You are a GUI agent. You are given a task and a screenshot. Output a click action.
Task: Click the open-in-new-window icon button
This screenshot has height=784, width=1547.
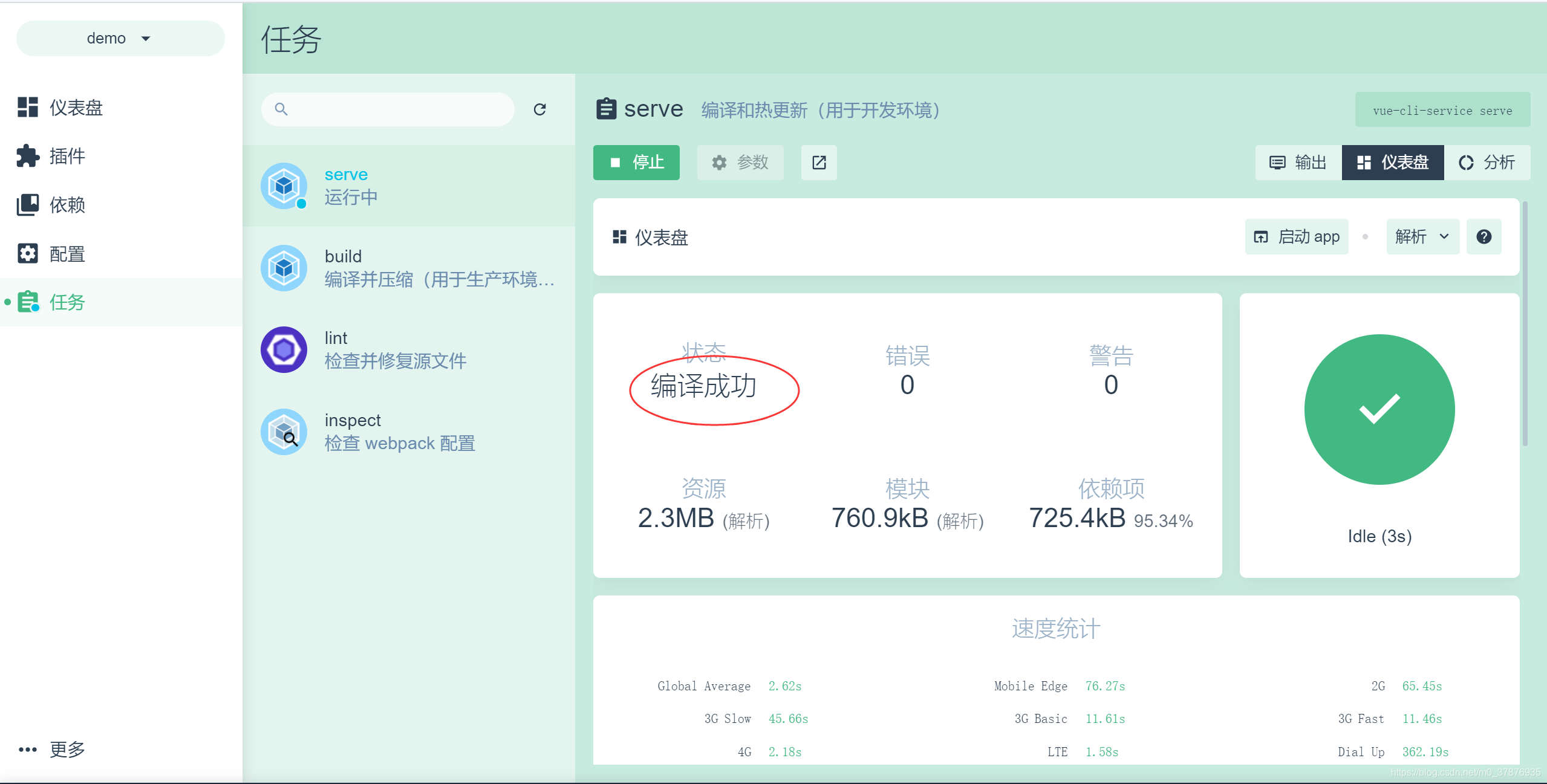coord(819,162)
